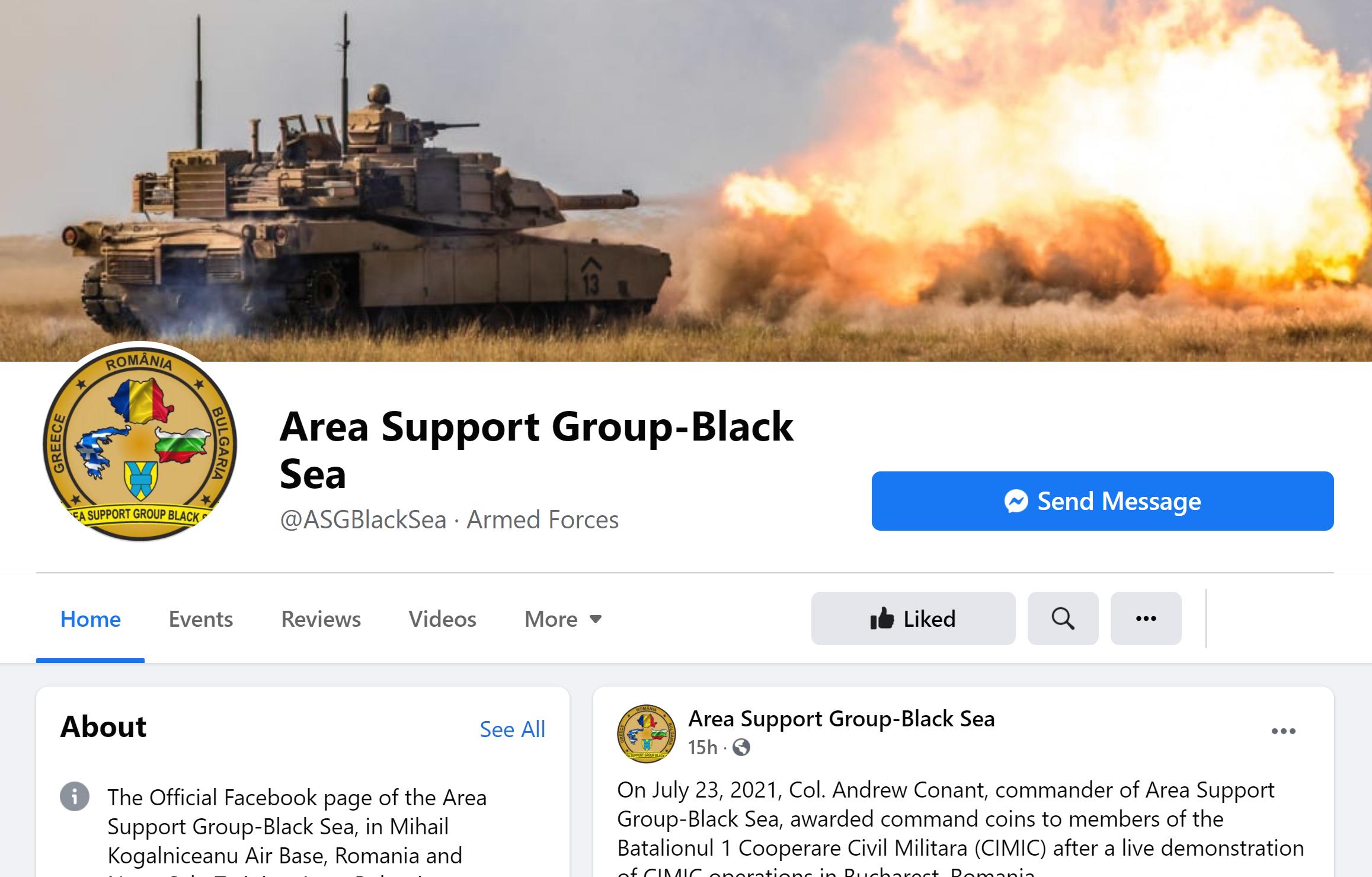This screenshot has width=1372, height=877.
Task: Click the post author's small avatar
Action: 646,734
